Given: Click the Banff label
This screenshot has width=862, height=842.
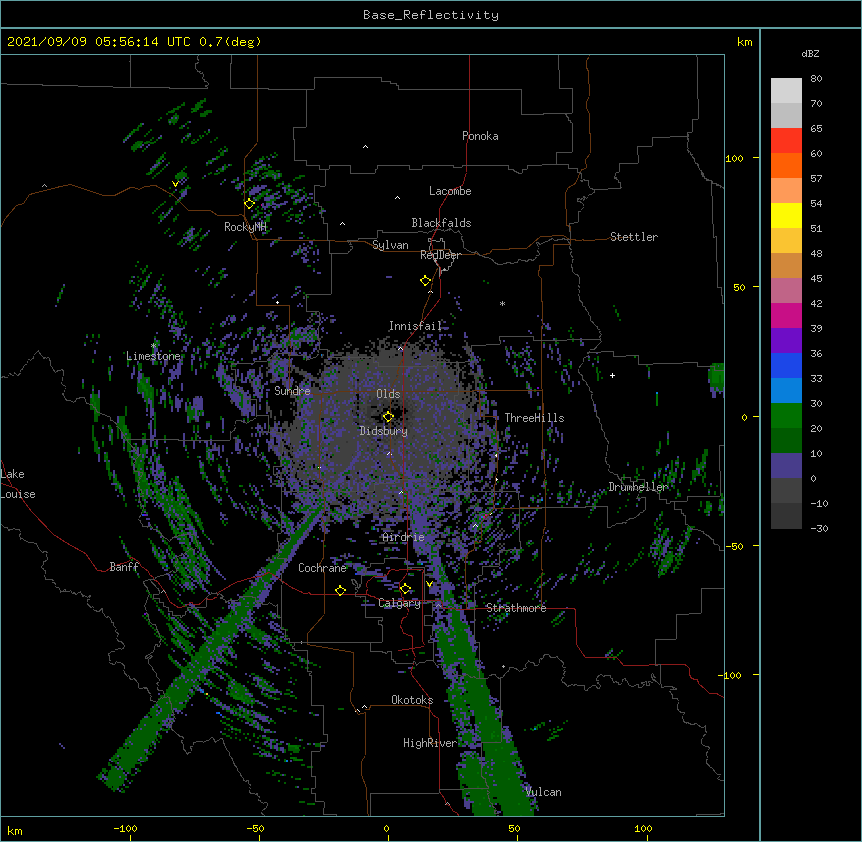Looking at the screenshot, I should (x=124, y=567).
